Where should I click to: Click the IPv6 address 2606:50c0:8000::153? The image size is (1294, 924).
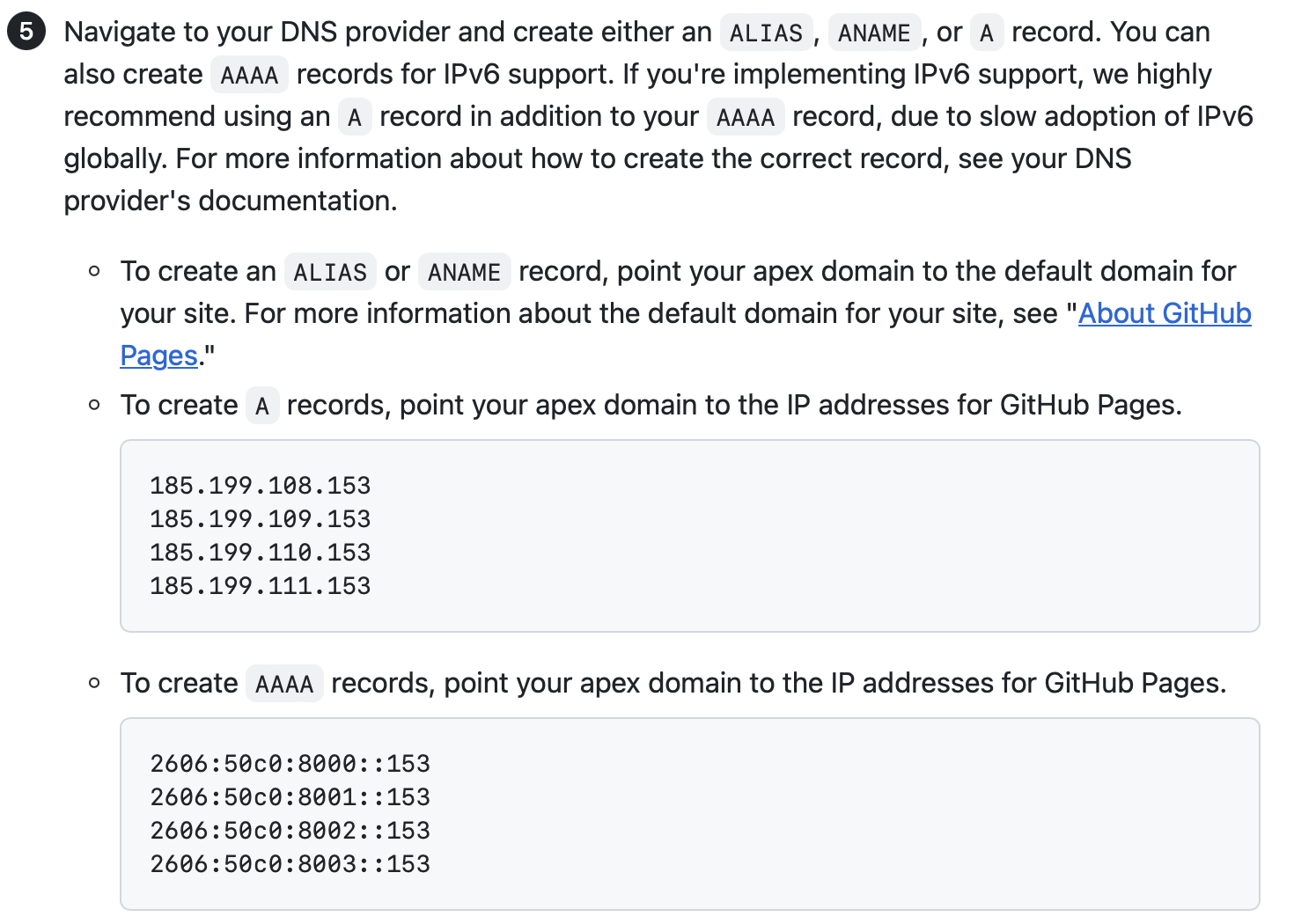(x=290, y=764)
